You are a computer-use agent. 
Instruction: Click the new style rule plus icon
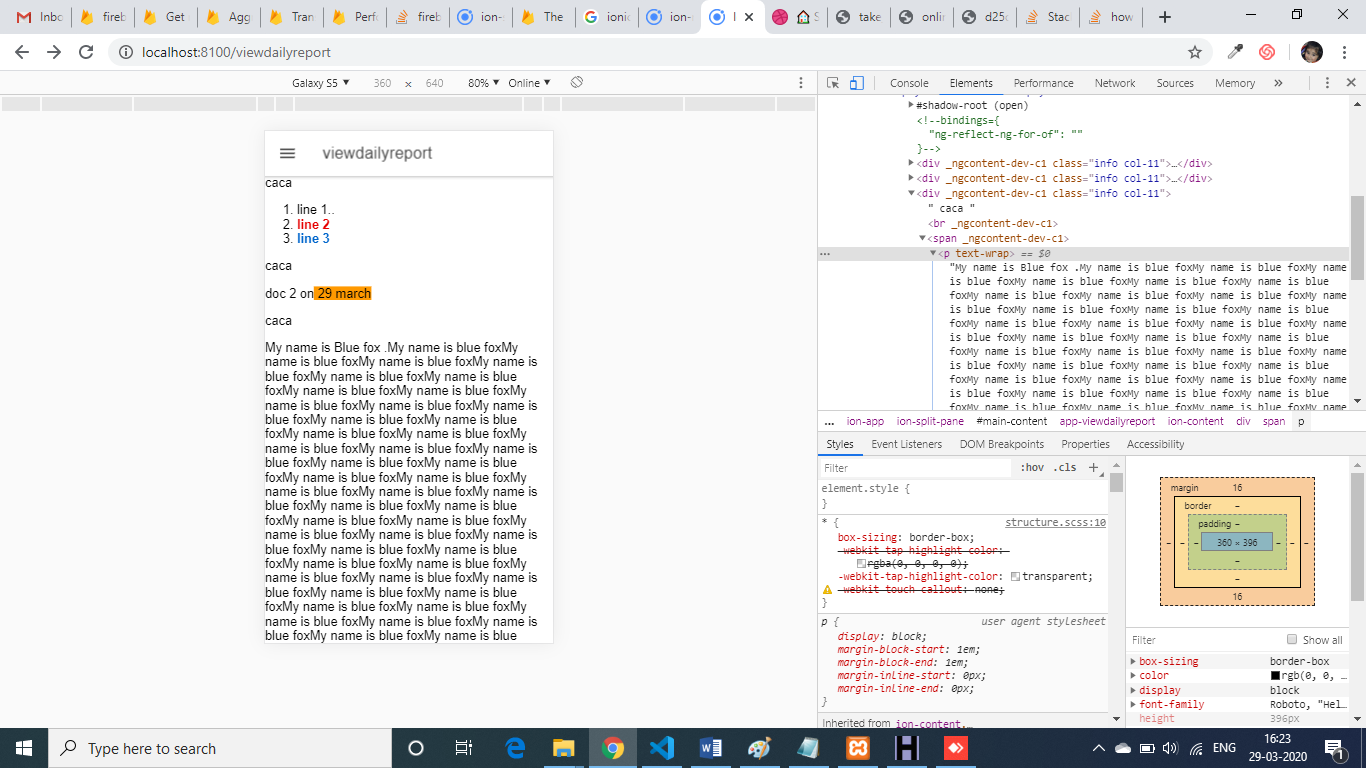click(x=1093, y=467)
